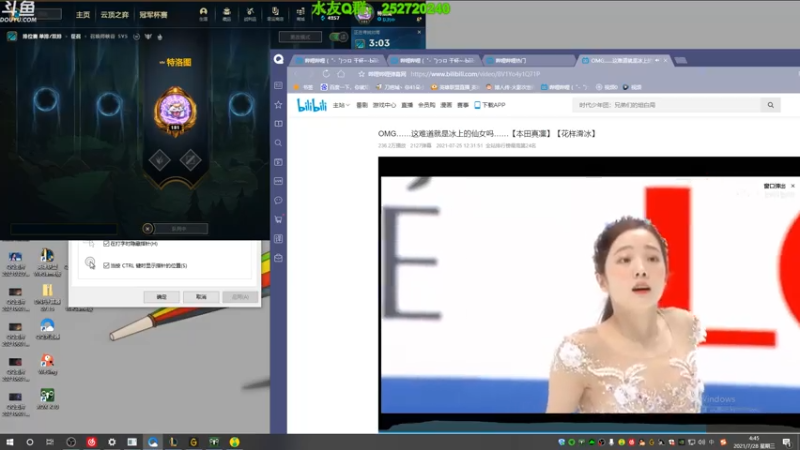800x450 pixels.
Task: Click the grayed mode button in League lobby
Action: (300, 37)
